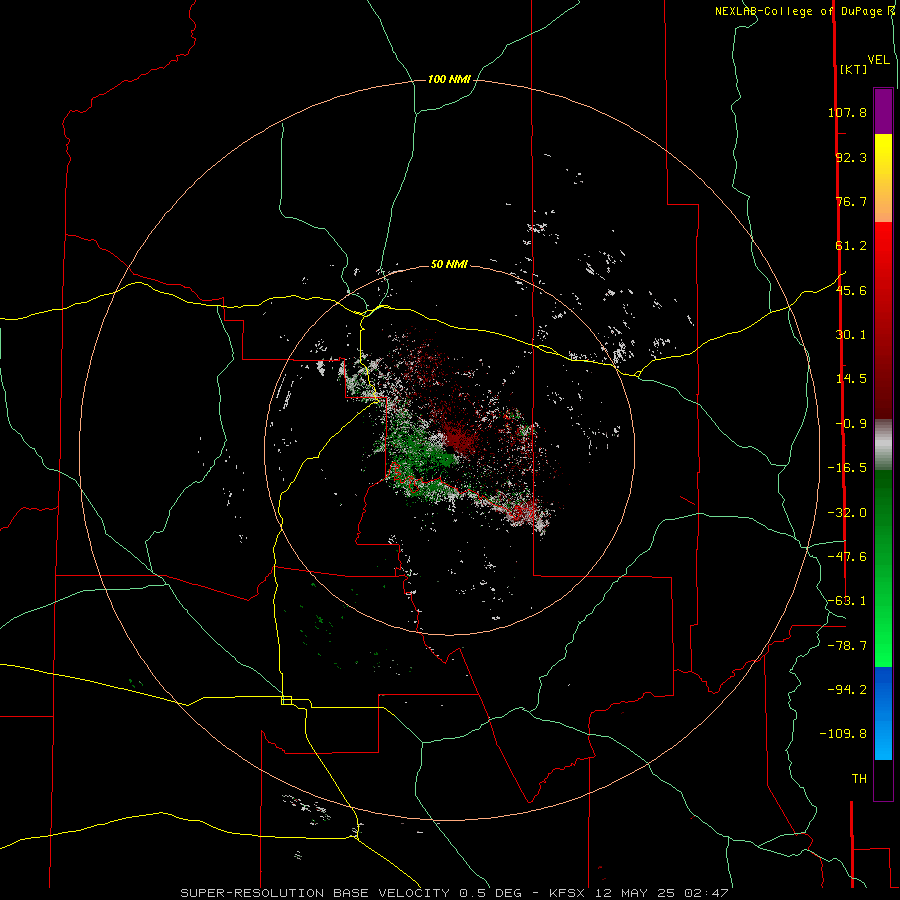Select the -32.0 scale value
The width and height of the screenshot is (900, 900).
click(847, 513)
